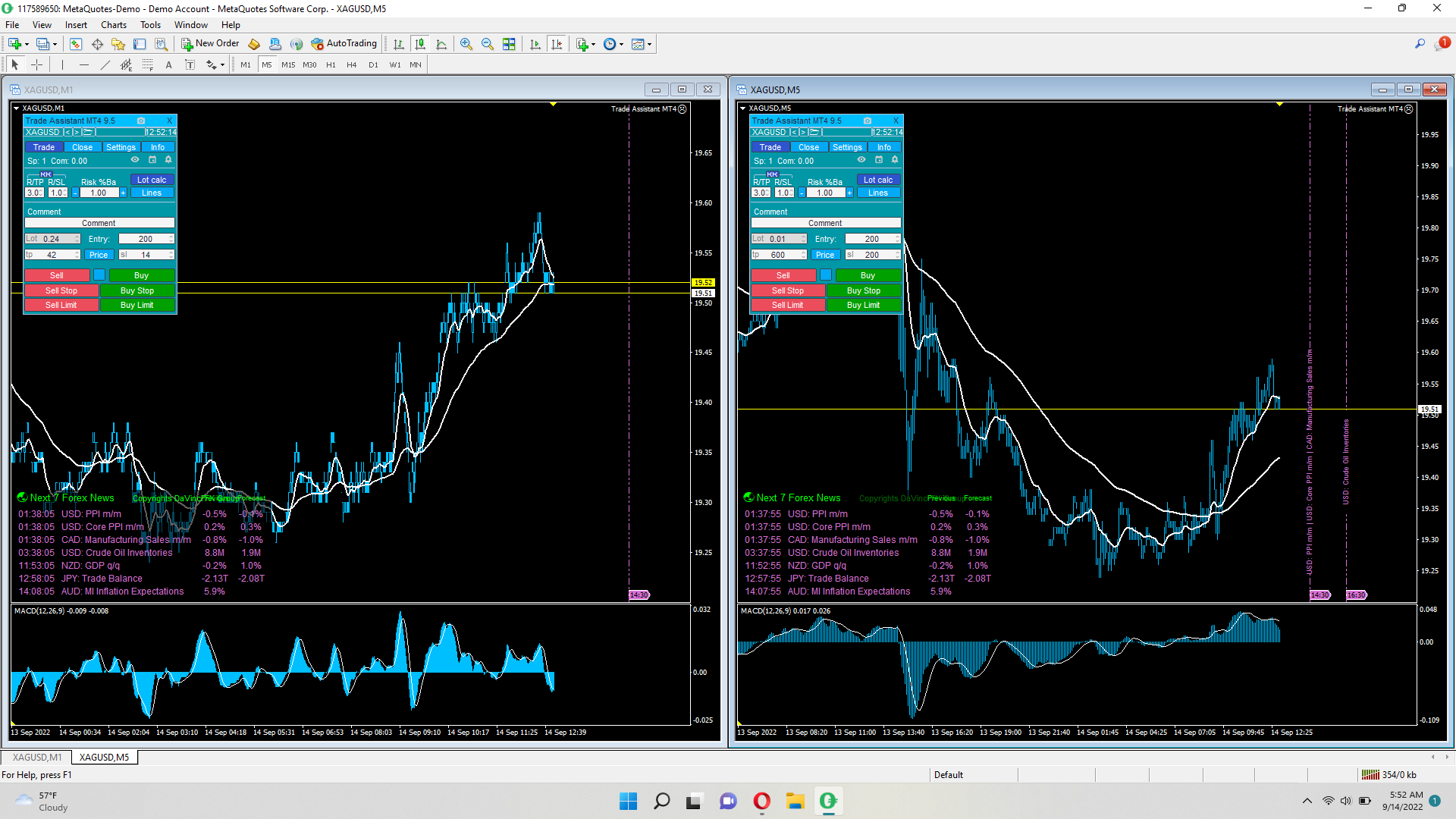Open the Periodicity clock dropdown arrow
The image size is (1456, 819).
pos(622,44)
